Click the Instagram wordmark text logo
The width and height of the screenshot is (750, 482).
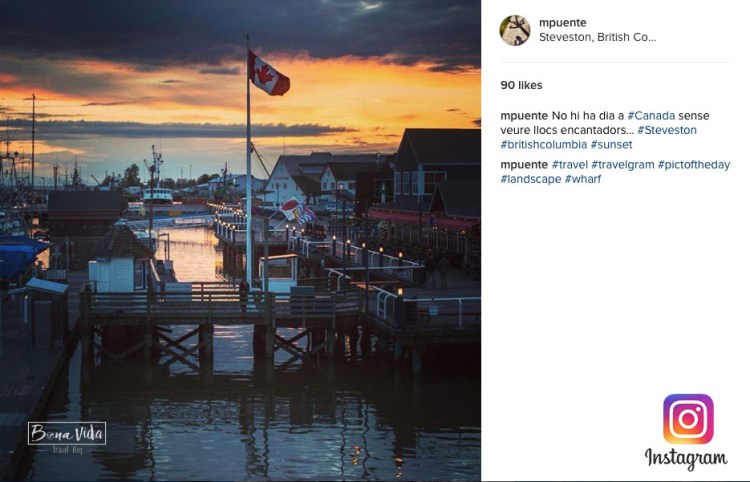tap(686, 459)
